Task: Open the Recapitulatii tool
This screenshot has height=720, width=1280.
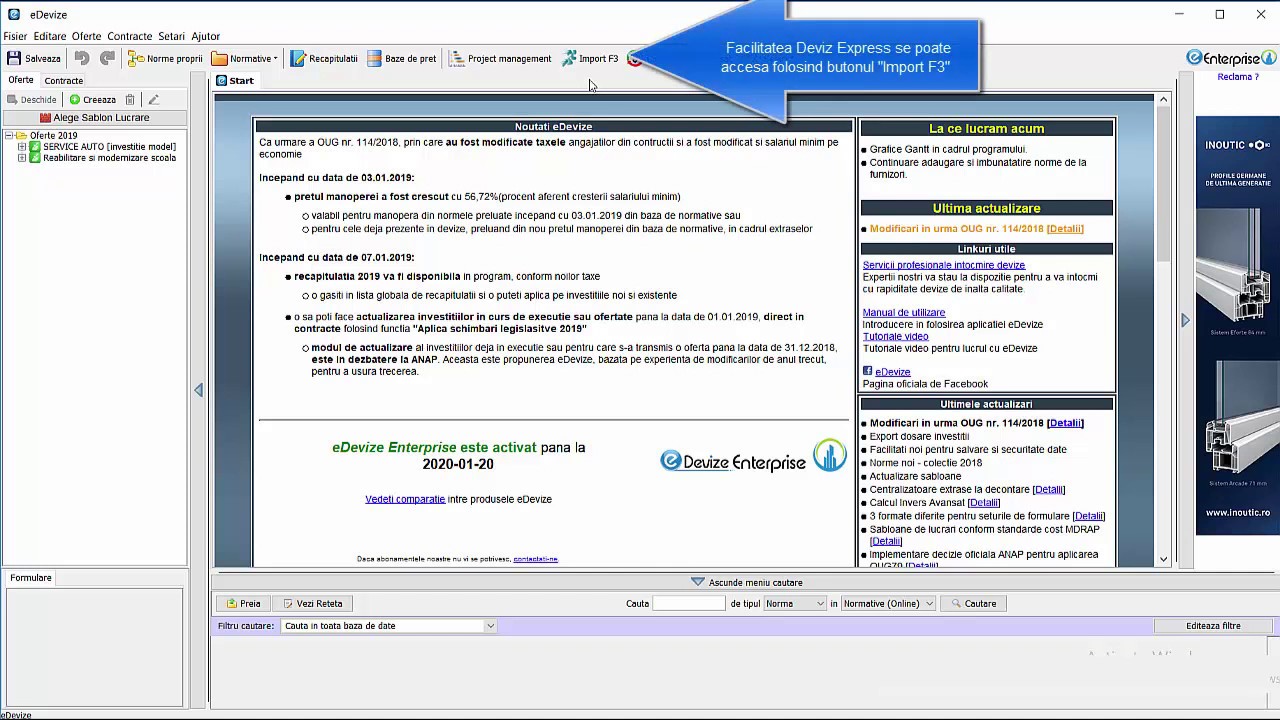Action: (324, 59)
